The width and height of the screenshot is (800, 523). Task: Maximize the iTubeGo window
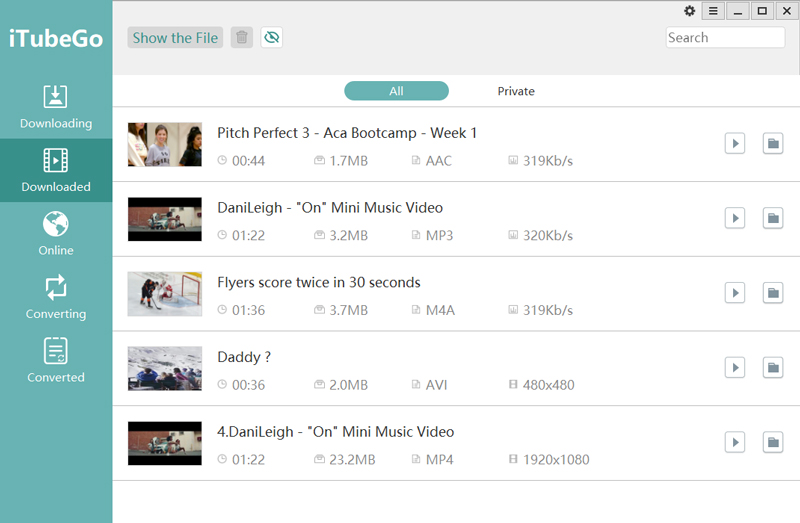click(x=762, y=11)
